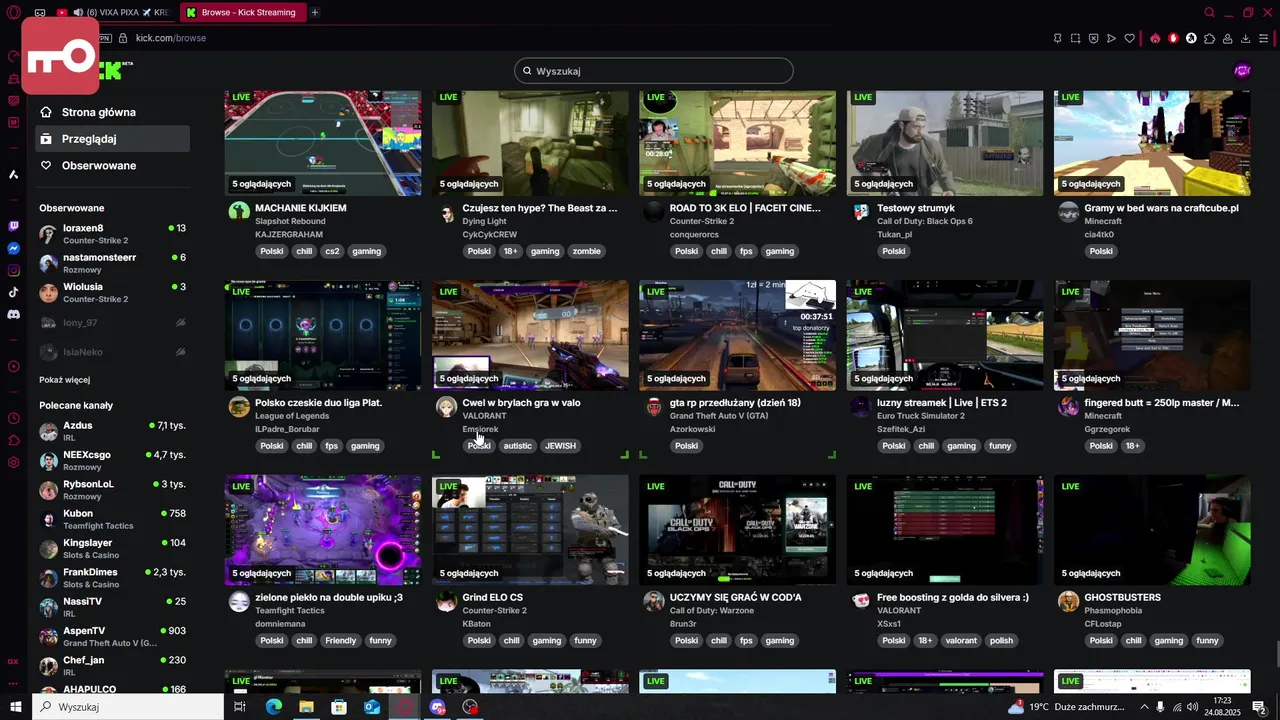
Task: Open a new browser tab
Action: click(315, 12)
